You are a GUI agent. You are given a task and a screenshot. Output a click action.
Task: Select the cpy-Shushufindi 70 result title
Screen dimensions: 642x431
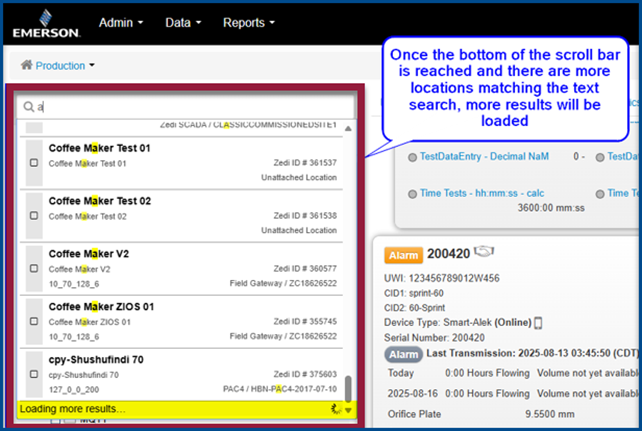96,359
